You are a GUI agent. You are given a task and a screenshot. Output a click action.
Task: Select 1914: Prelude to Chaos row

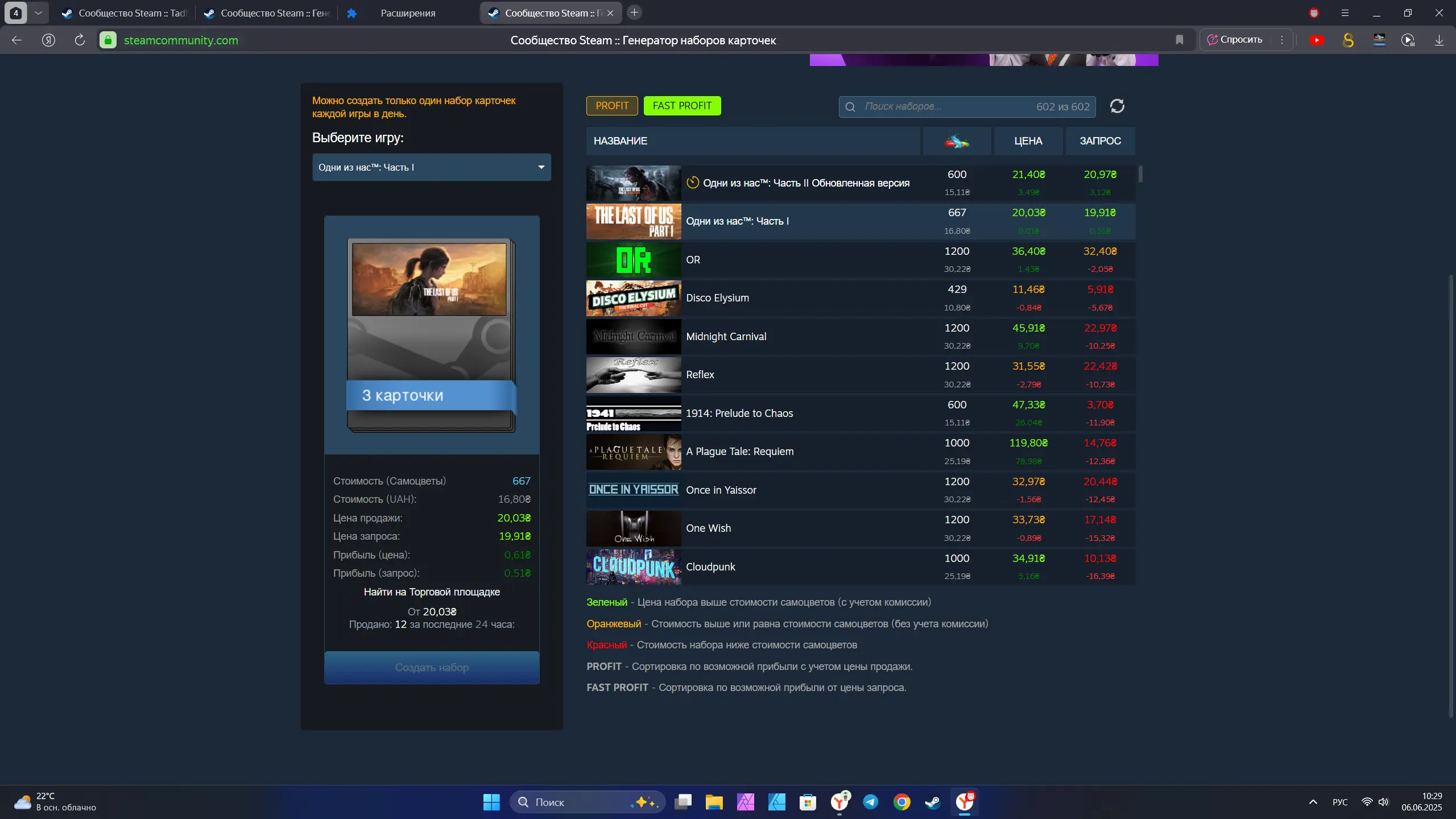(x=861, y=413)
